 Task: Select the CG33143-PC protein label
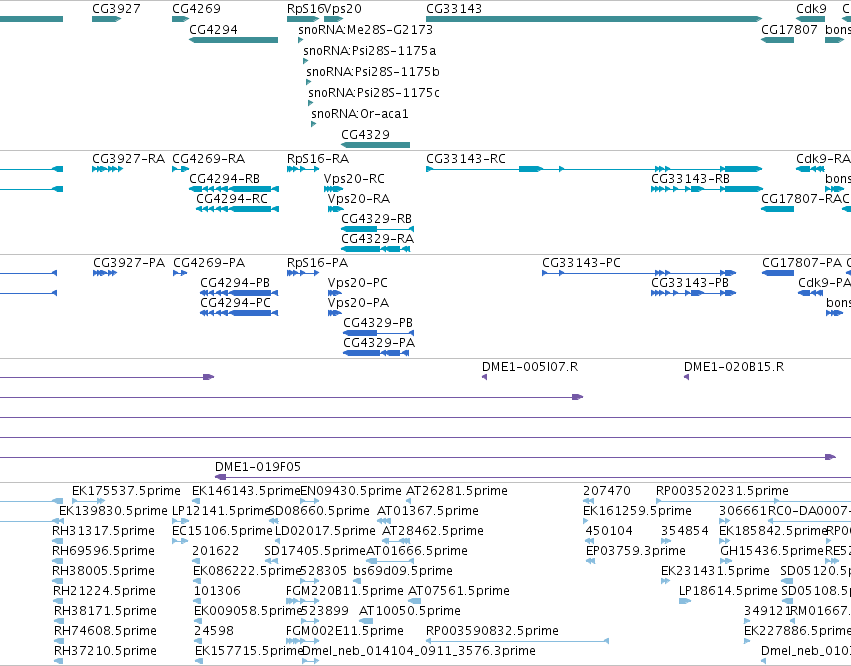point(581,263)
